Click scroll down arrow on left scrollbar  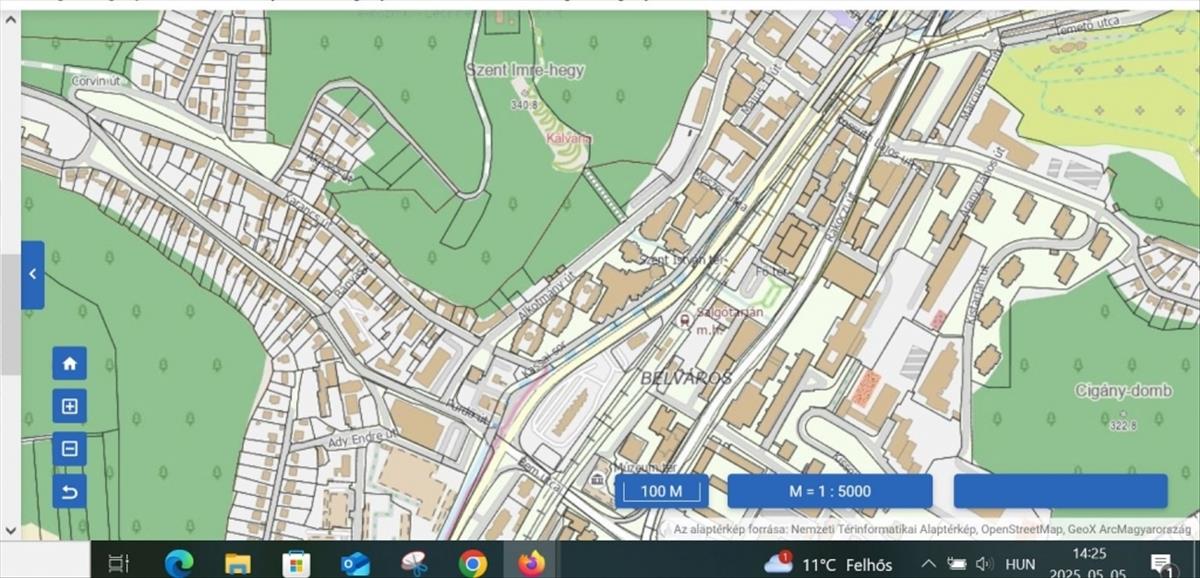click(10, 530)
